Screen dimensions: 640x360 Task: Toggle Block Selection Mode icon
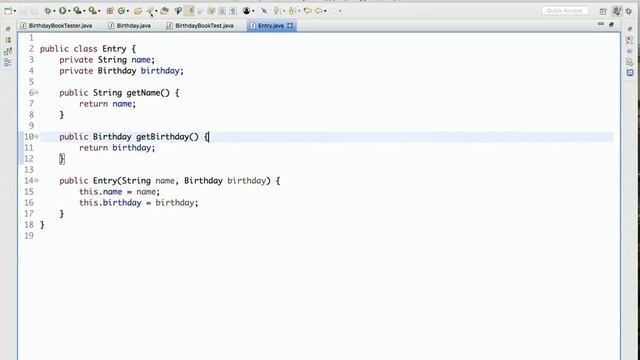coord(222,11)
